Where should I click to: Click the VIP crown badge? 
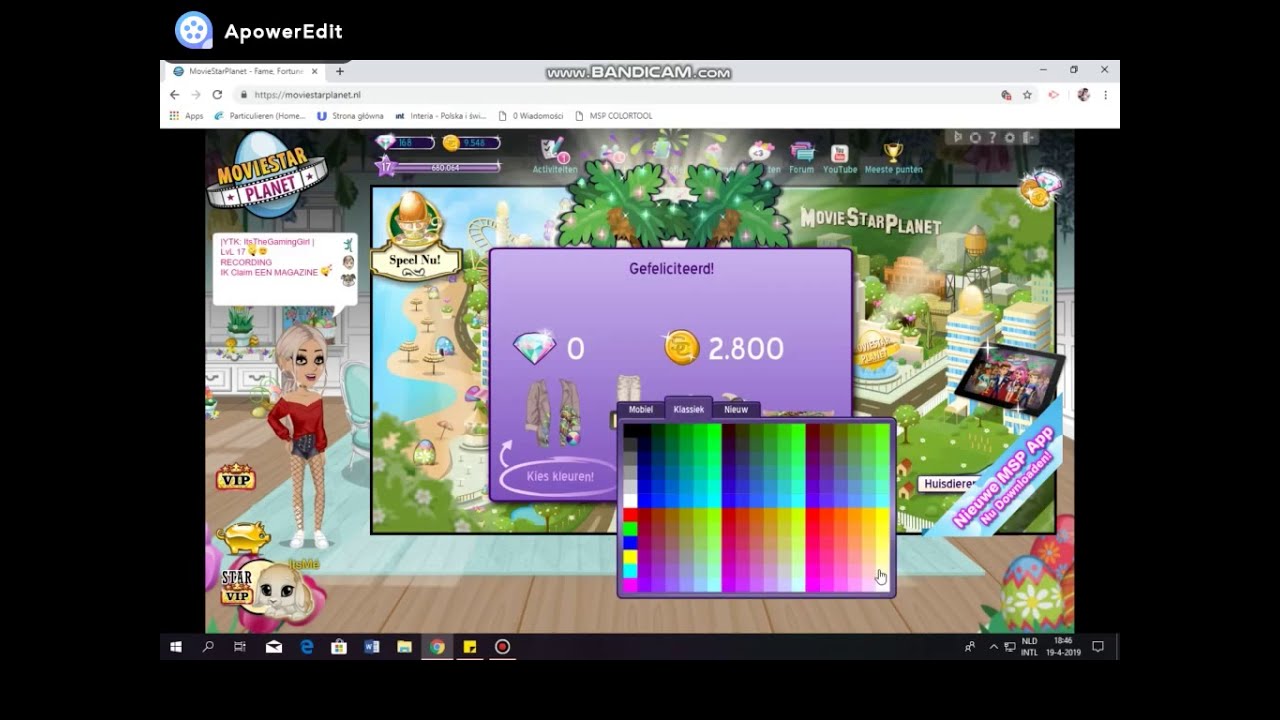click(236, 477)
